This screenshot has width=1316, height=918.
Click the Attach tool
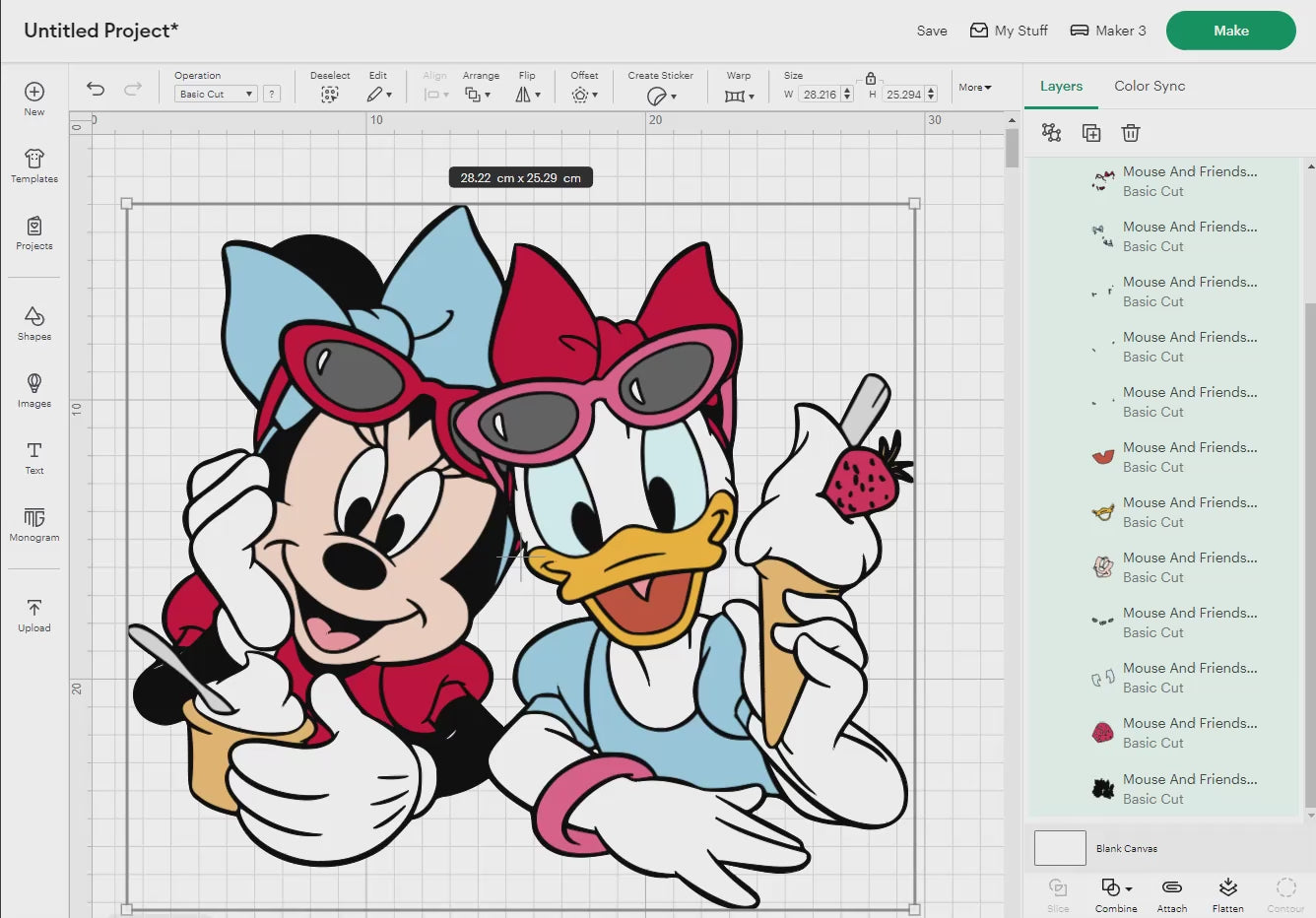point(1172,895)
